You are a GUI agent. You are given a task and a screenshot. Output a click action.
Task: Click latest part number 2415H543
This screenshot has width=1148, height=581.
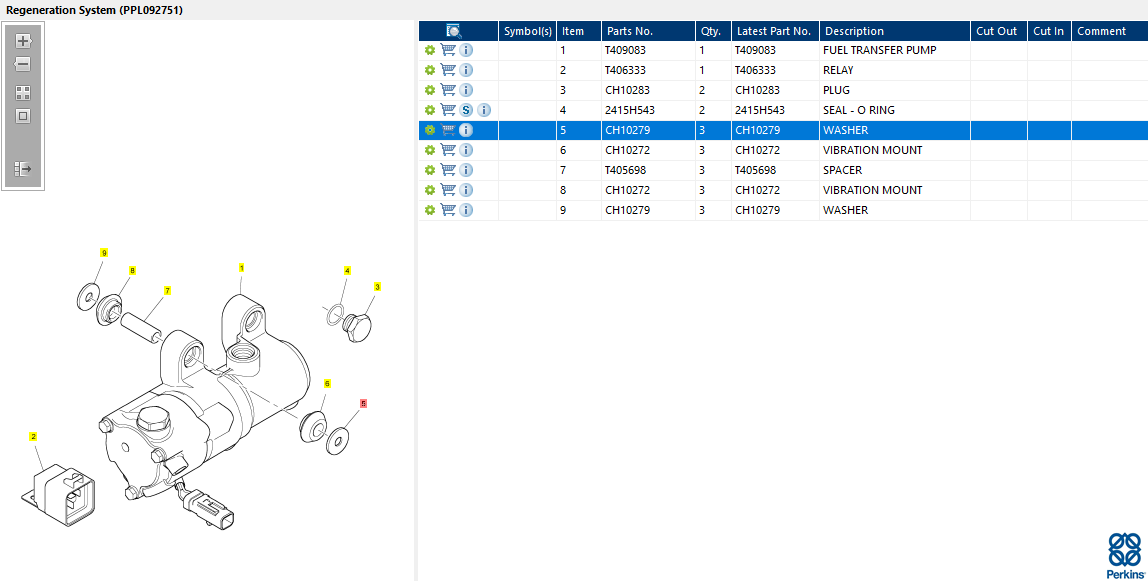(x=760, y=110)
